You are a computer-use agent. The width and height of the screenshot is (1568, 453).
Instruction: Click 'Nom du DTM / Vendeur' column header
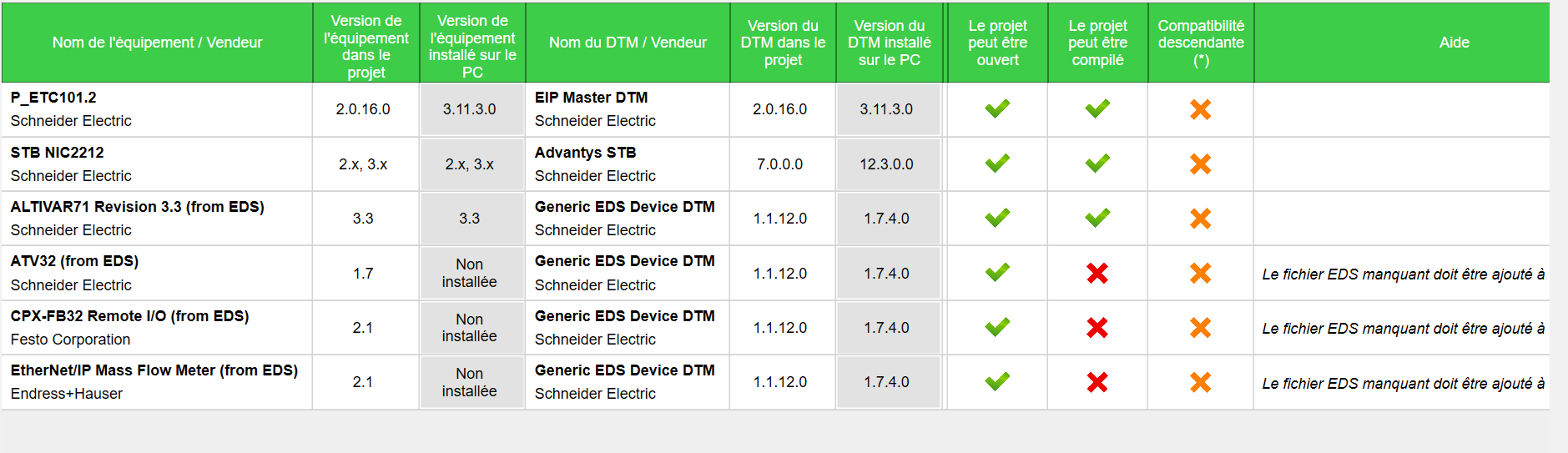(x=628, y=43)
